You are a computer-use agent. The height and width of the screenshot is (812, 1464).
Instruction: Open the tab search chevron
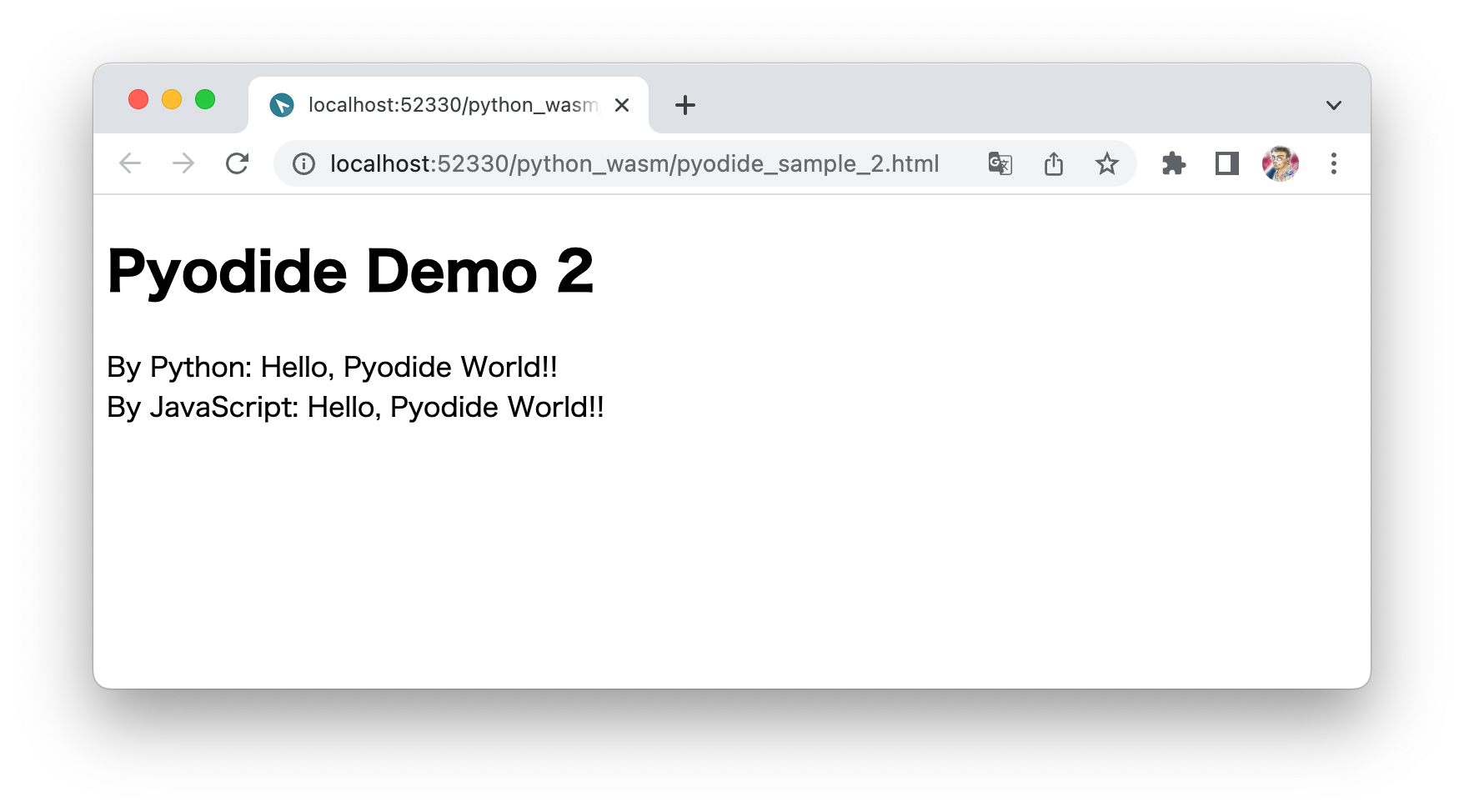point(1333,104)
